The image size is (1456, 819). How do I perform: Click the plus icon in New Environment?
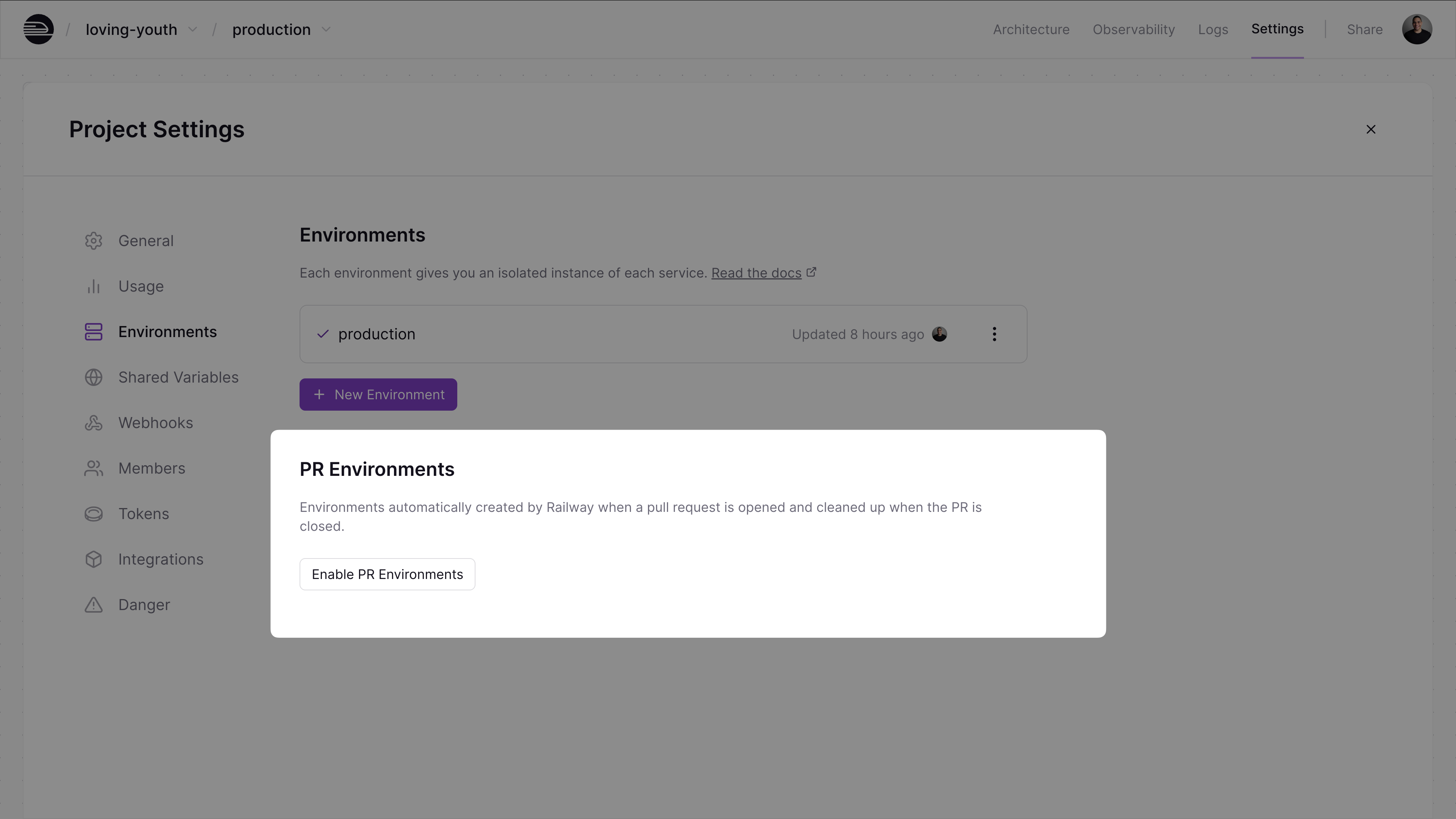(319, 394)
